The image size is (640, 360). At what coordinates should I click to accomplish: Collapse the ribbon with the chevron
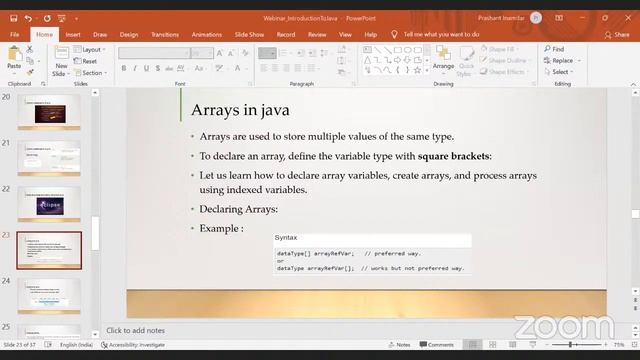[633, 84]
